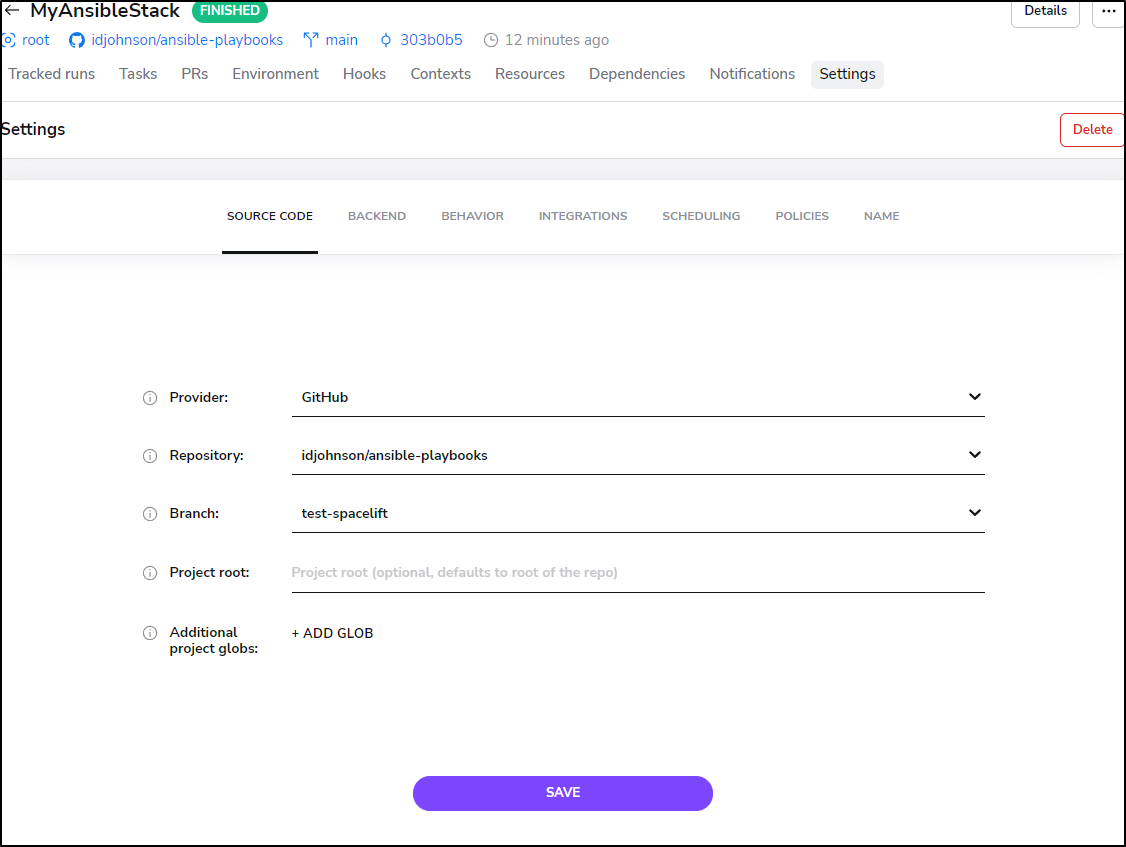Open the Hooks tab
This screenshot has width=1126, height=847.
(364, 74)
